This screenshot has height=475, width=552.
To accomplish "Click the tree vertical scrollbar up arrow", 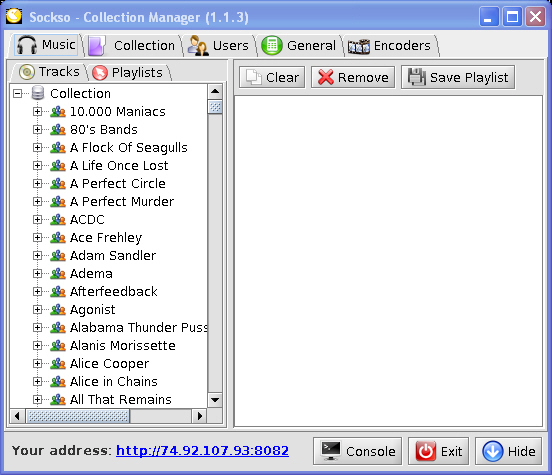I will (x=215, y=92).
